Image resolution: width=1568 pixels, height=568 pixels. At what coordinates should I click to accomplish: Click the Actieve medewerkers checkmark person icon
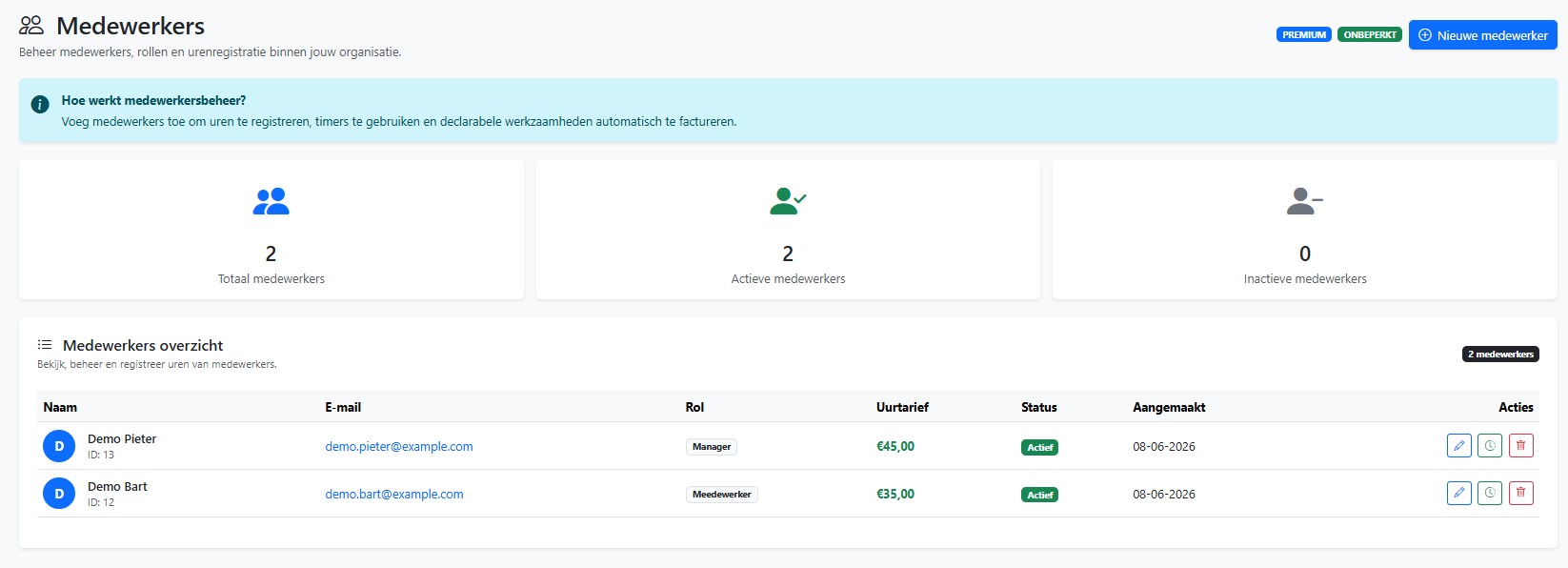788,201
